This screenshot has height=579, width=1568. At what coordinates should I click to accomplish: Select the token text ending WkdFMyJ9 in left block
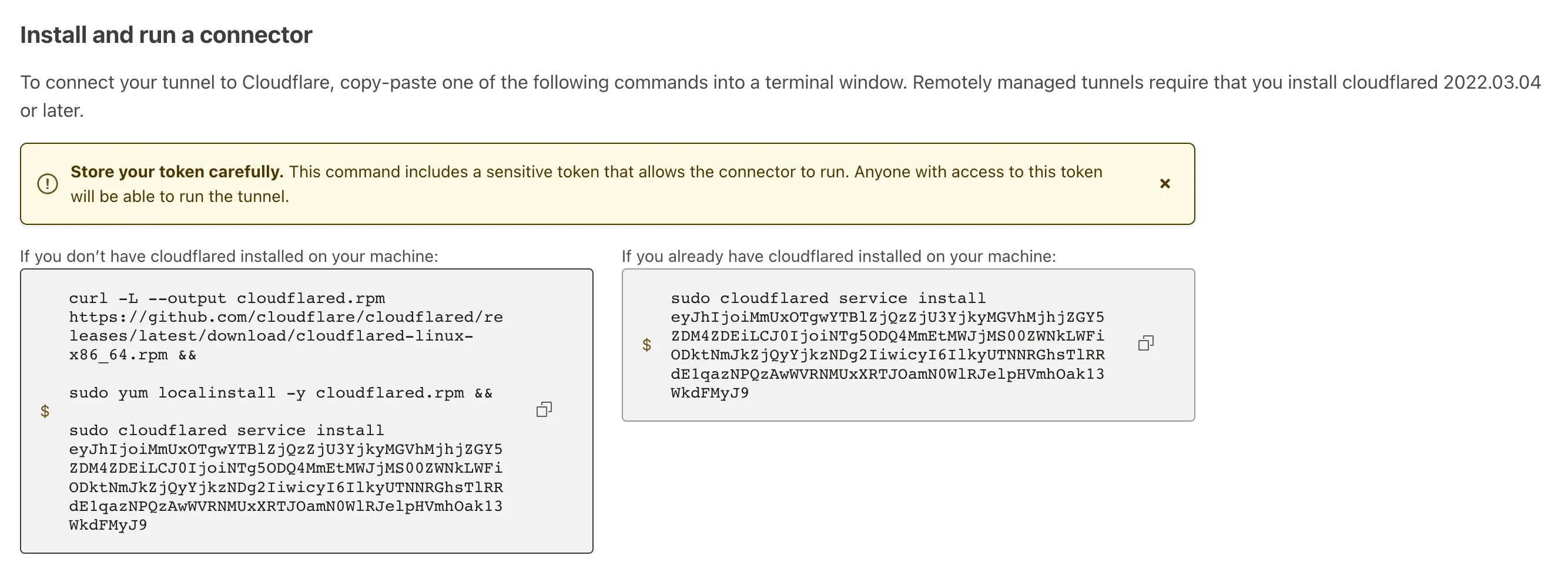[286, 487]
